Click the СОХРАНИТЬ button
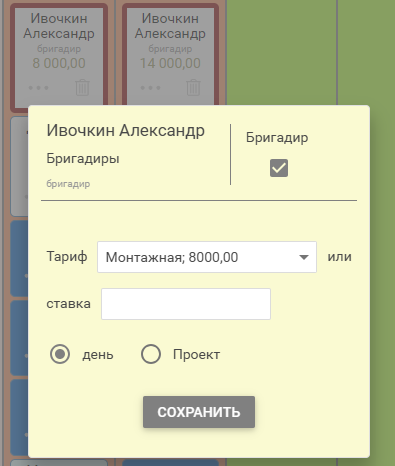Image resolution: width=395 pixels, height=466 pixels. 199,412
